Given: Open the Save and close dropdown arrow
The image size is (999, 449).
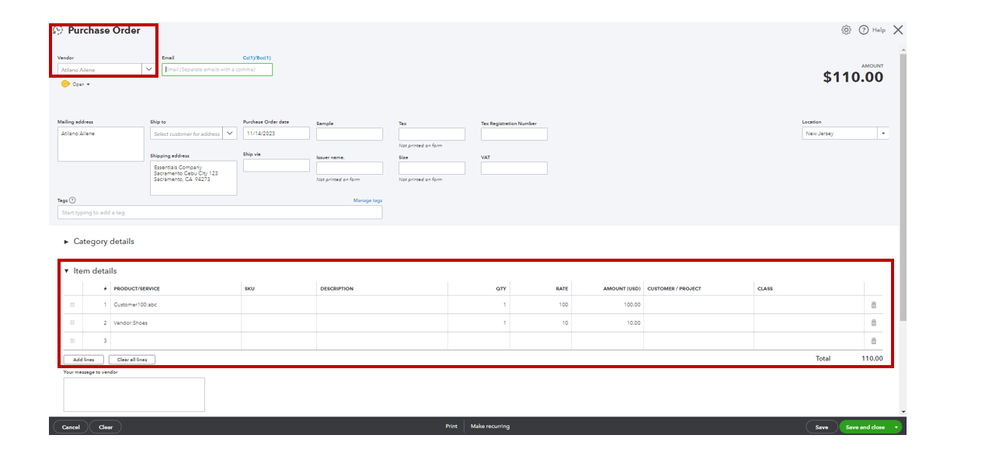Looking at the screenshot, I should point(897,427).
